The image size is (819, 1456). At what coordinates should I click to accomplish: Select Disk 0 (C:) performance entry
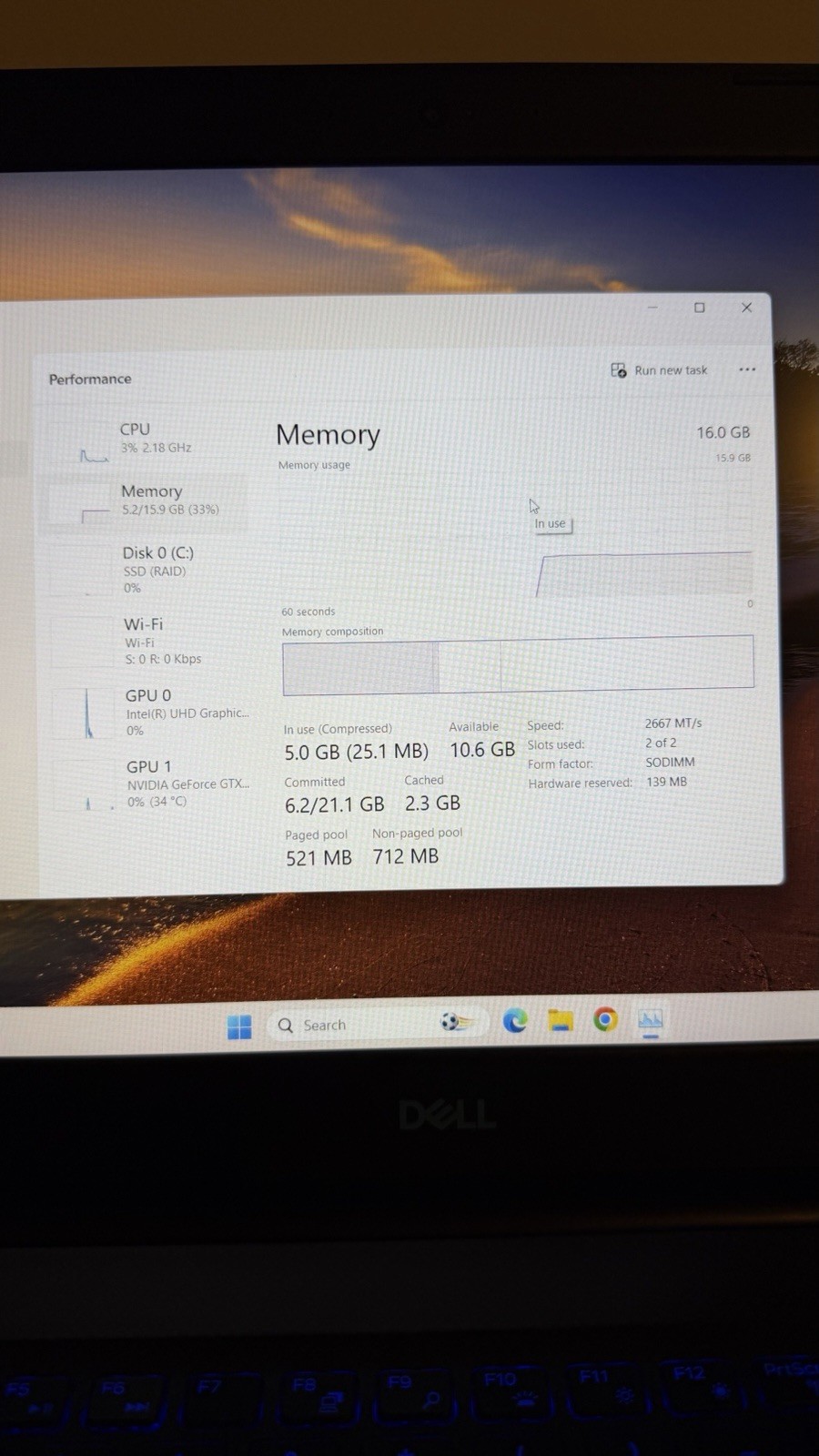[146, 570]
